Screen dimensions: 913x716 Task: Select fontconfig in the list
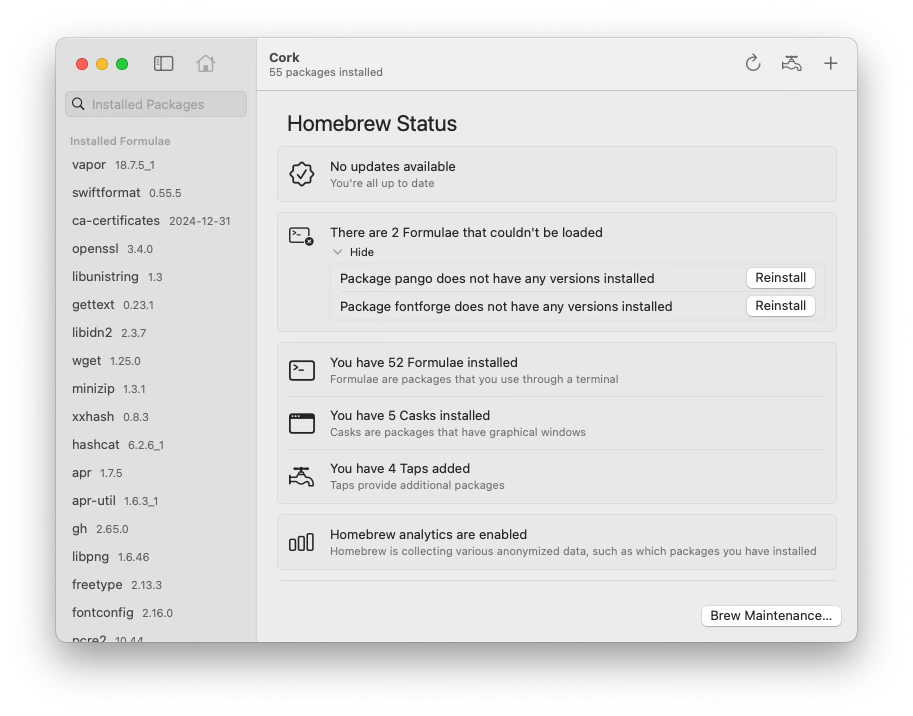(156, 612)
